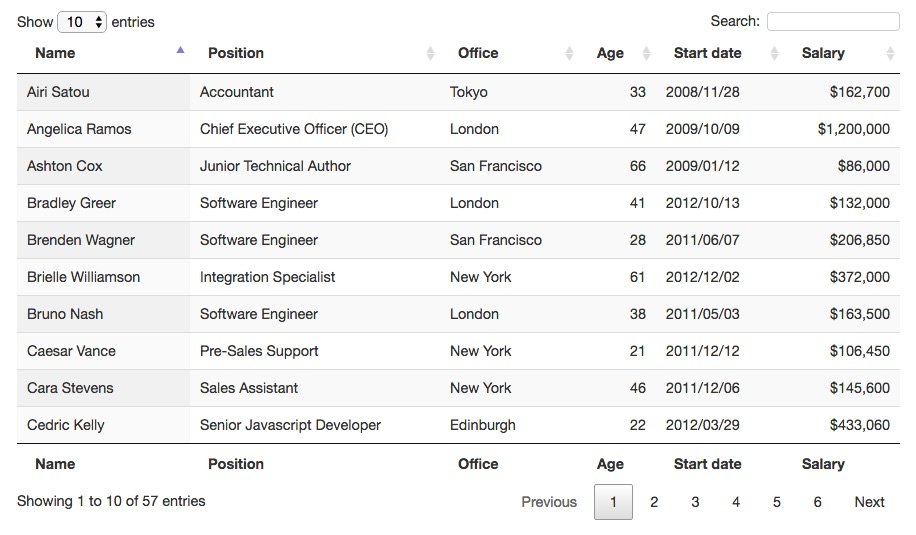Click the Previous pagination button

pos(549,502)
